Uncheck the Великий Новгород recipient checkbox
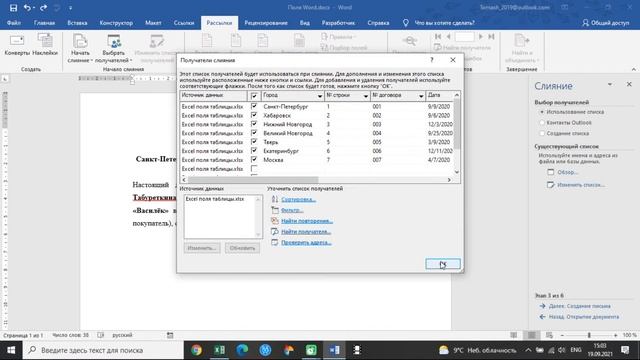This screenshot has width=640, height=360. point(254,133)
